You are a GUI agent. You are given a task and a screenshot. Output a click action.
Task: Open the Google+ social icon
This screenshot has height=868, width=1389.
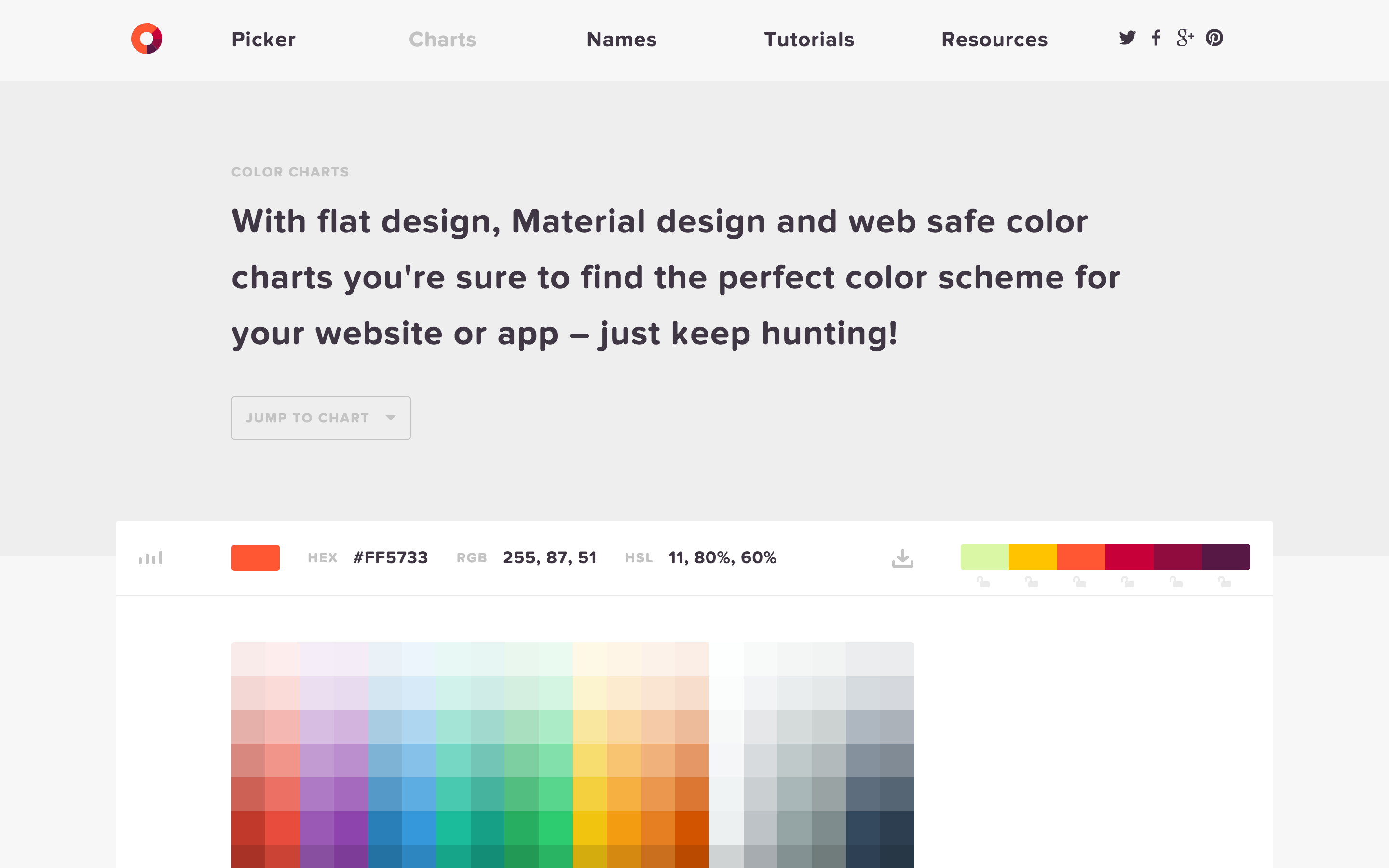tap(1185, 38)
